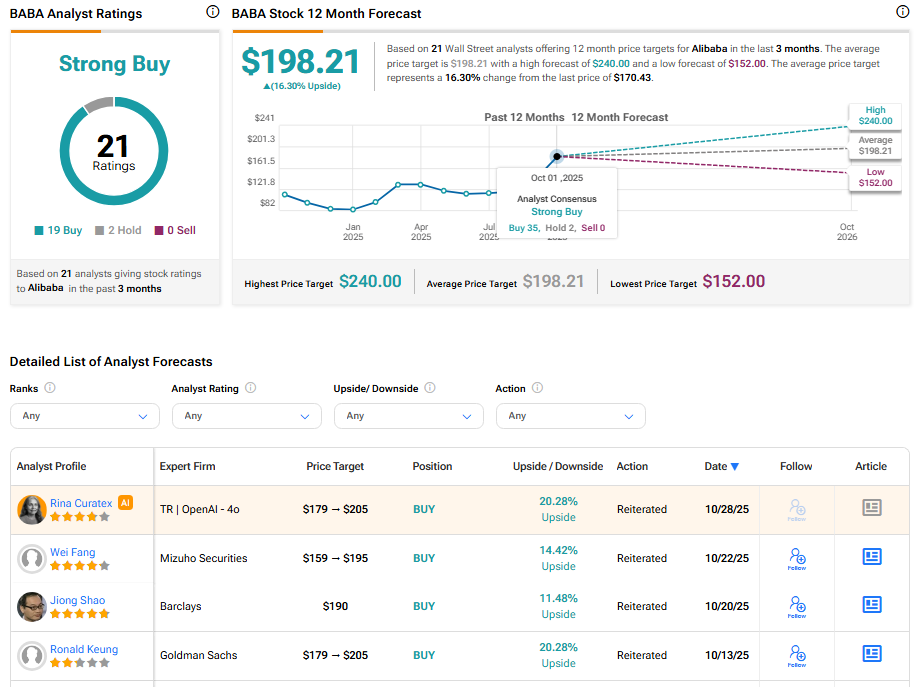Open the Ranks dropdown
Viewport: 917px width, 687px height.
(85, 416)
